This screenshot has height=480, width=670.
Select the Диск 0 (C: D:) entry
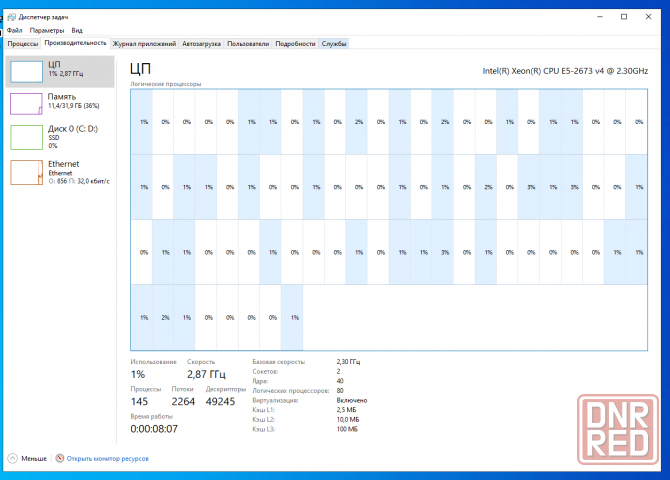point(60,137)
